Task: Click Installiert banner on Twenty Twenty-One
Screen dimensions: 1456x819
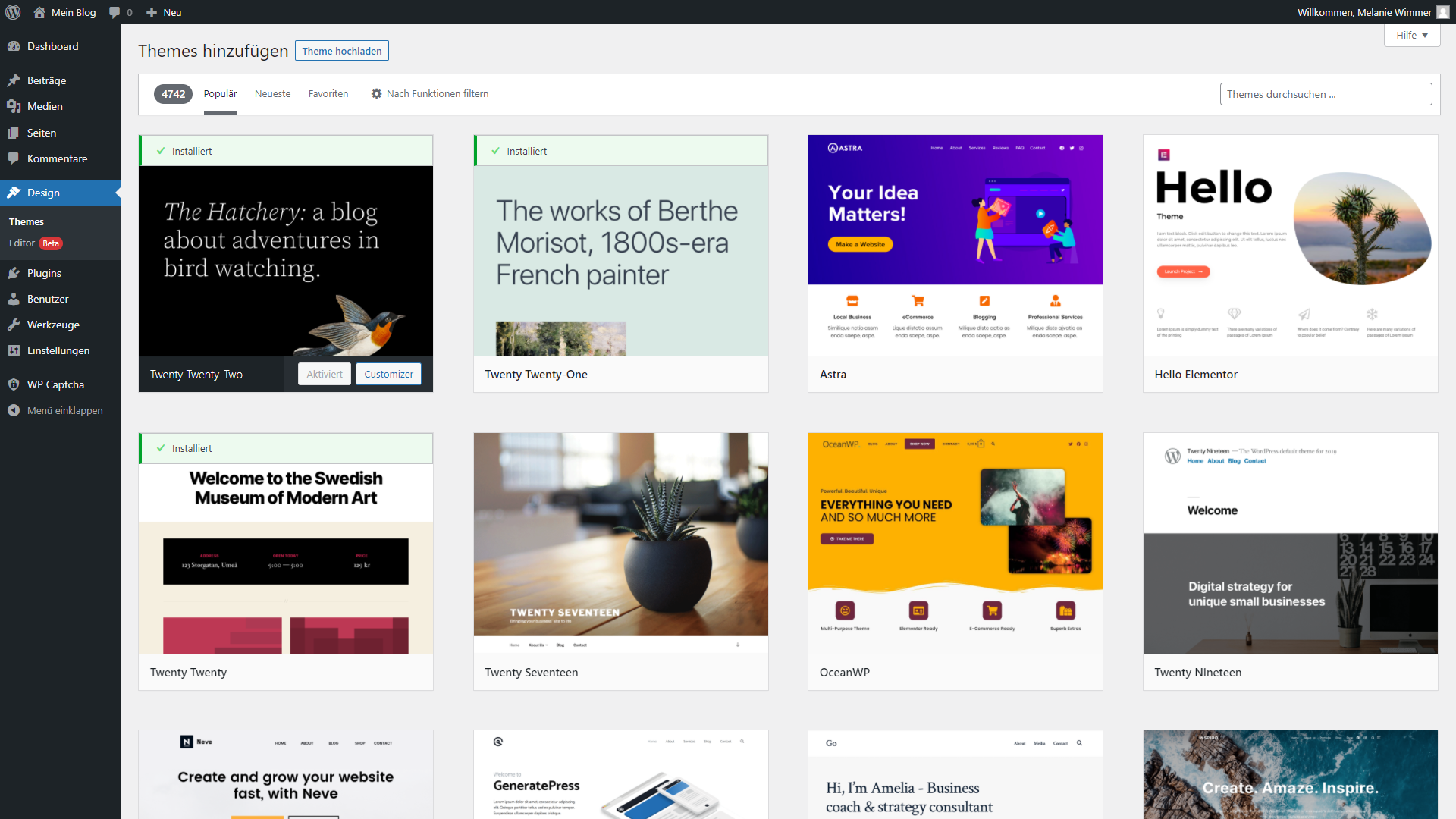Action: [620, 151]
